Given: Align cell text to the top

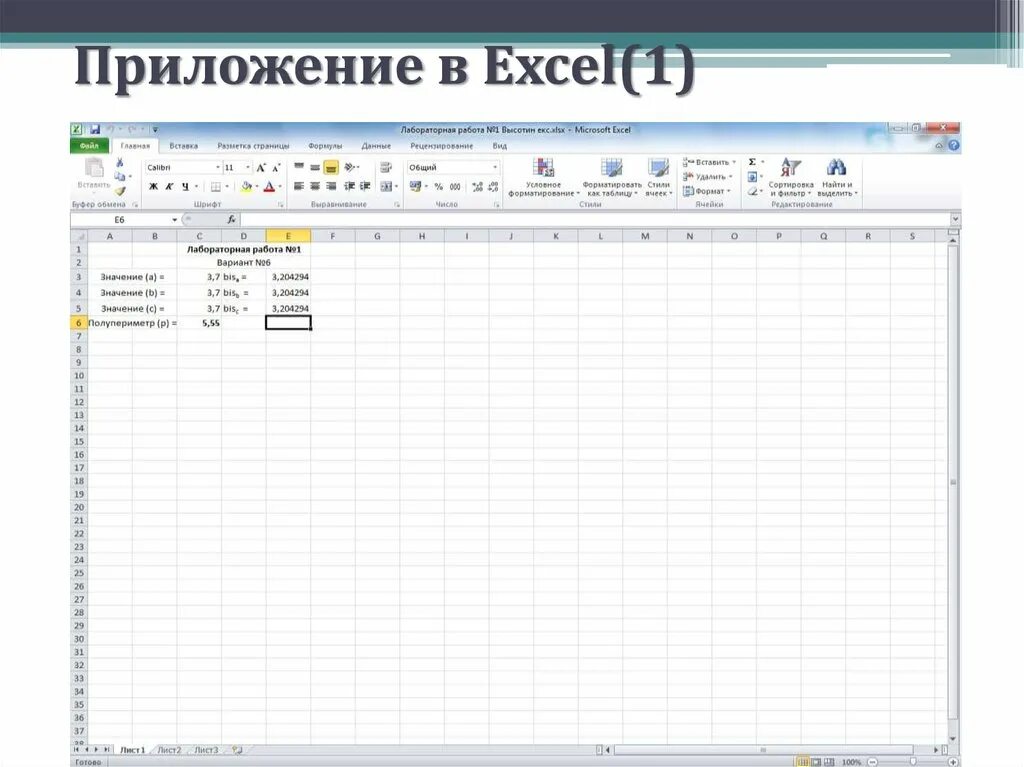Looking at the screenshot, I should point(299,167).
